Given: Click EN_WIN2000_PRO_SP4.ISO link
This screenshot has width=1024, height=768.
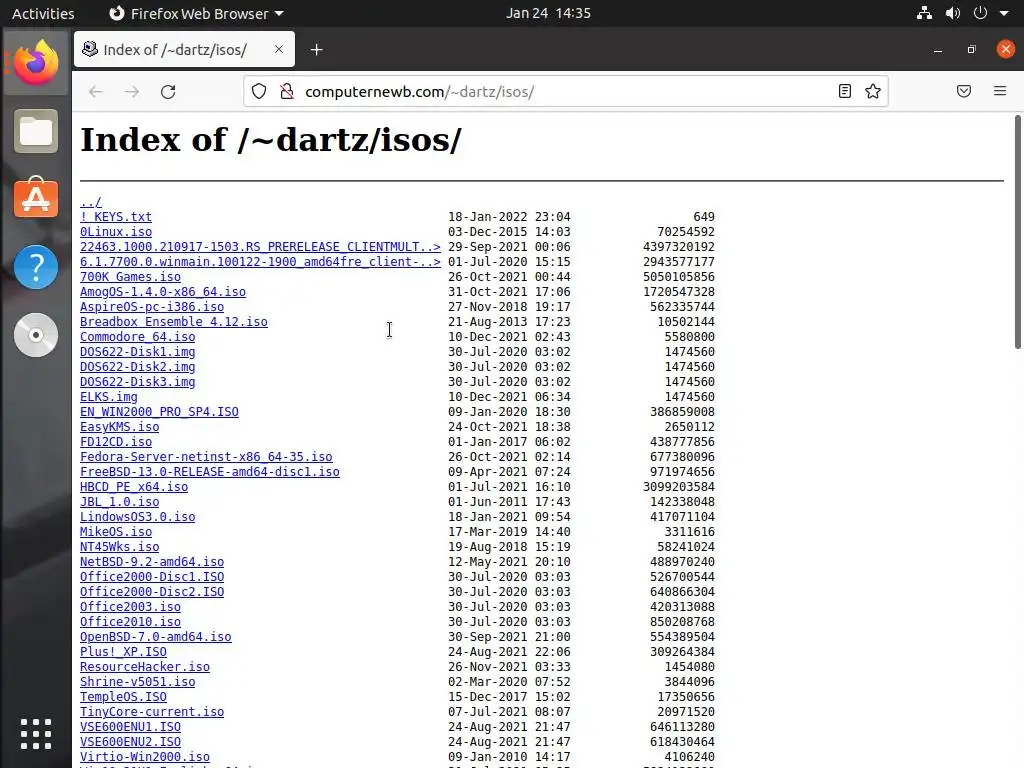Looking at the screenshot, I should [x=159, y=412].
